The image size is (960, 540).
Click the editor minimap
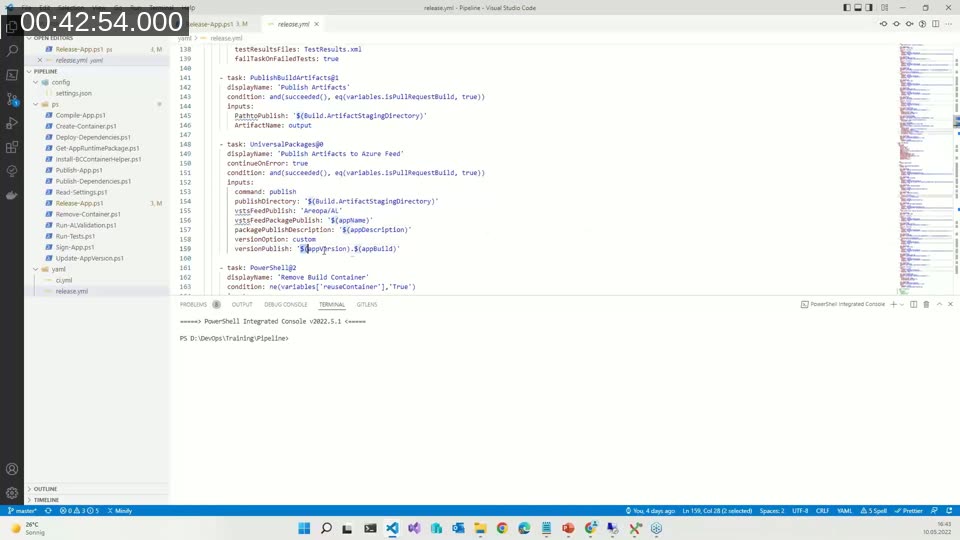click(x=925, y=168)
